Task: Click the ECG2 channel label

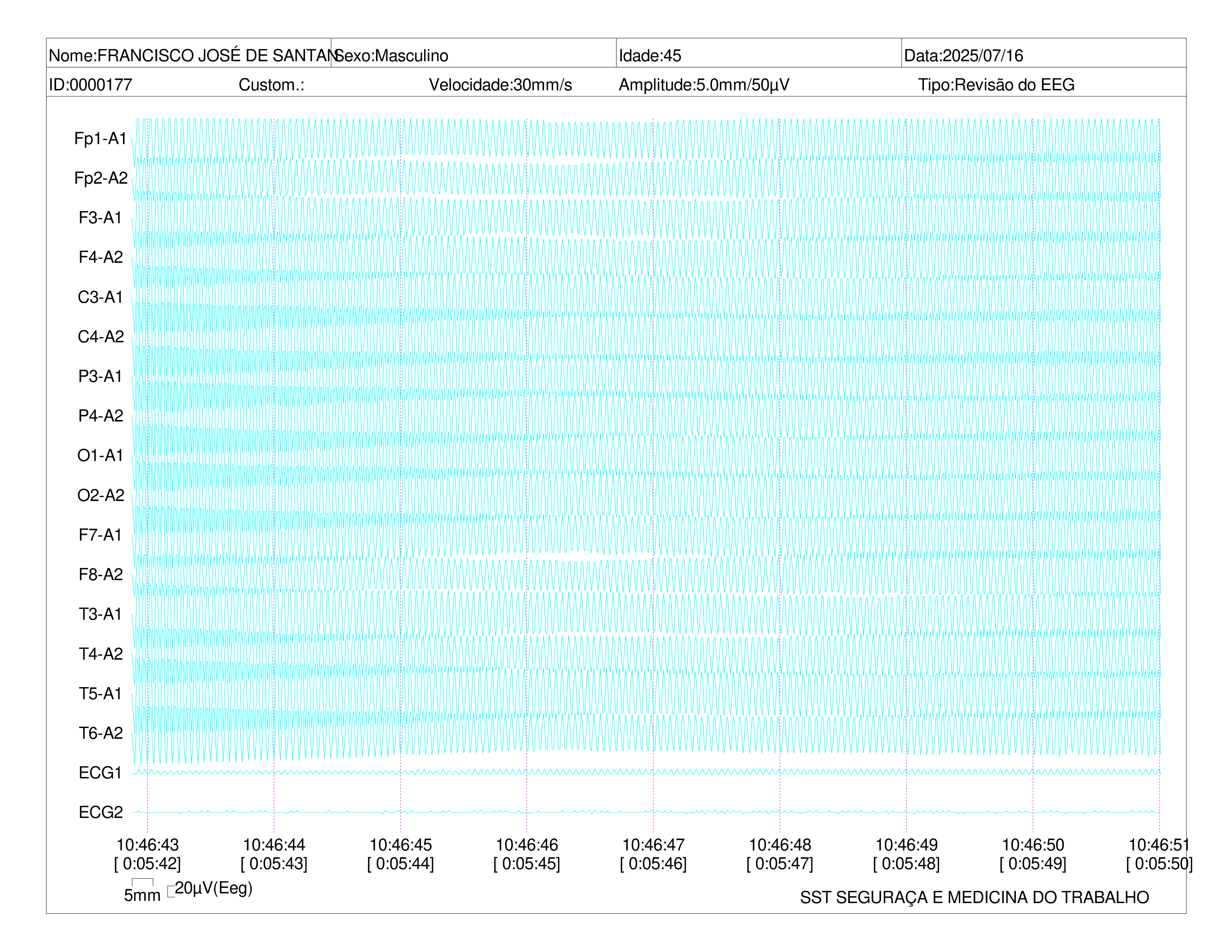Action: tap(101, 812)
